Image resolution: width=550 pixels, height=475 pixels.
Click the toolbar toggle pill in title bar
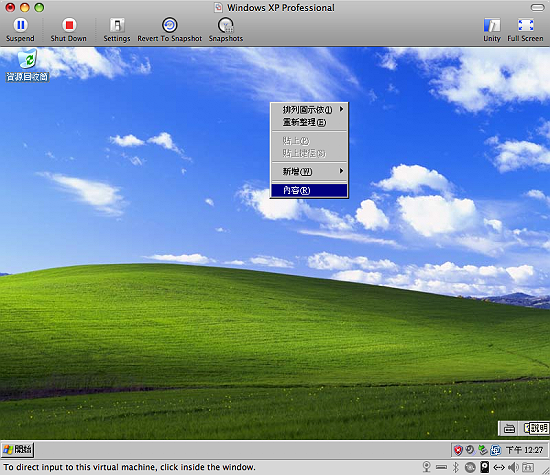pos(537,7)
